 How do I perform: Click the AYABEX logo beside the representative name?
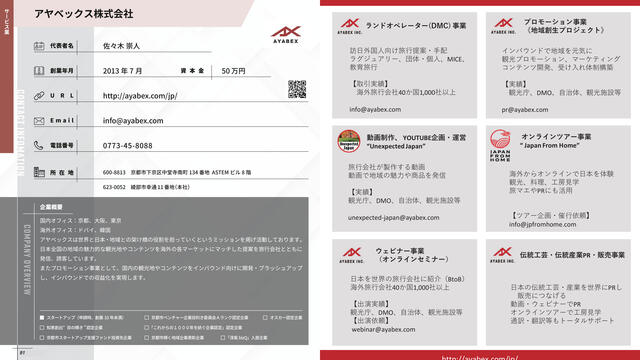[x=286, y=35]
